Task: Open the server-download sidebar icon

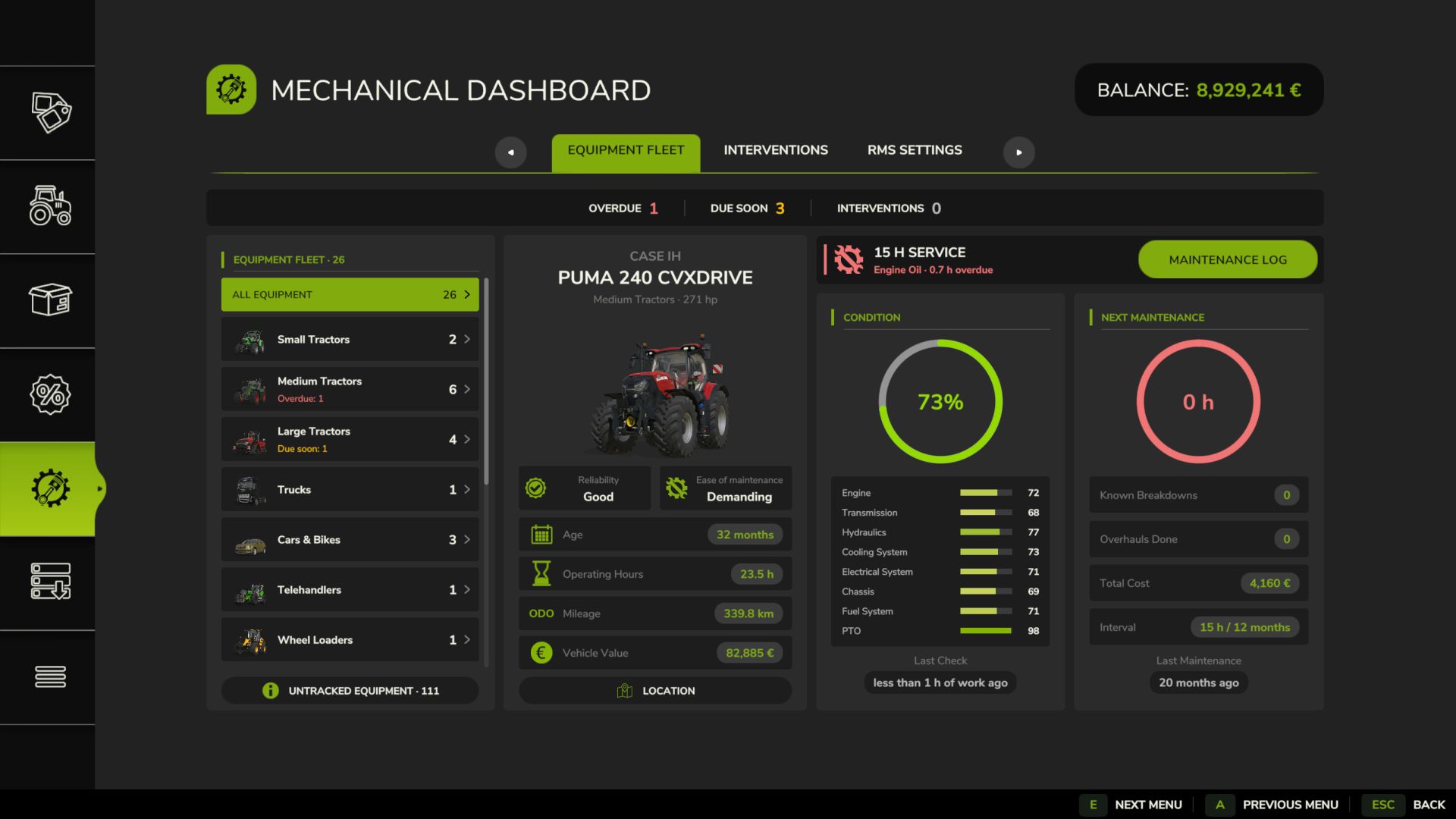Action: pyautogui.click(x=50, y=582)
